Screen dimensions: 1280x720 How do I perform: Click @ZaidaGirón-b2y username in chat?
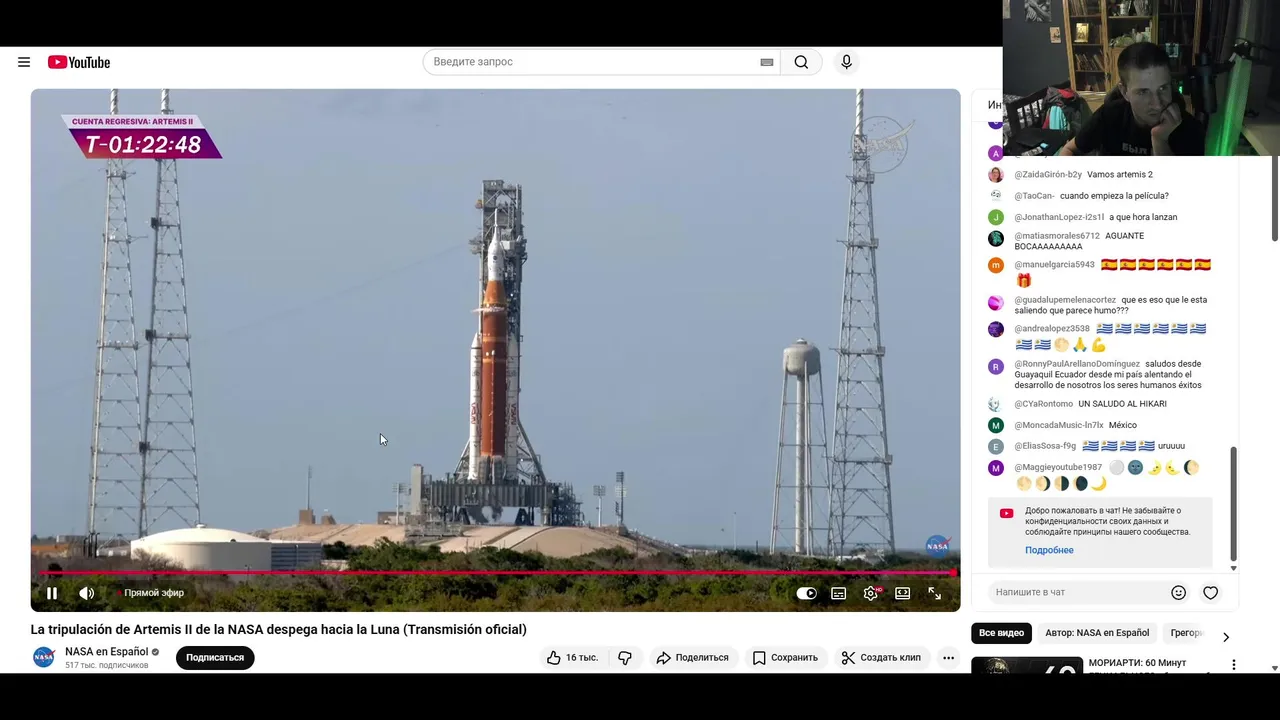tap(1048, 175)
